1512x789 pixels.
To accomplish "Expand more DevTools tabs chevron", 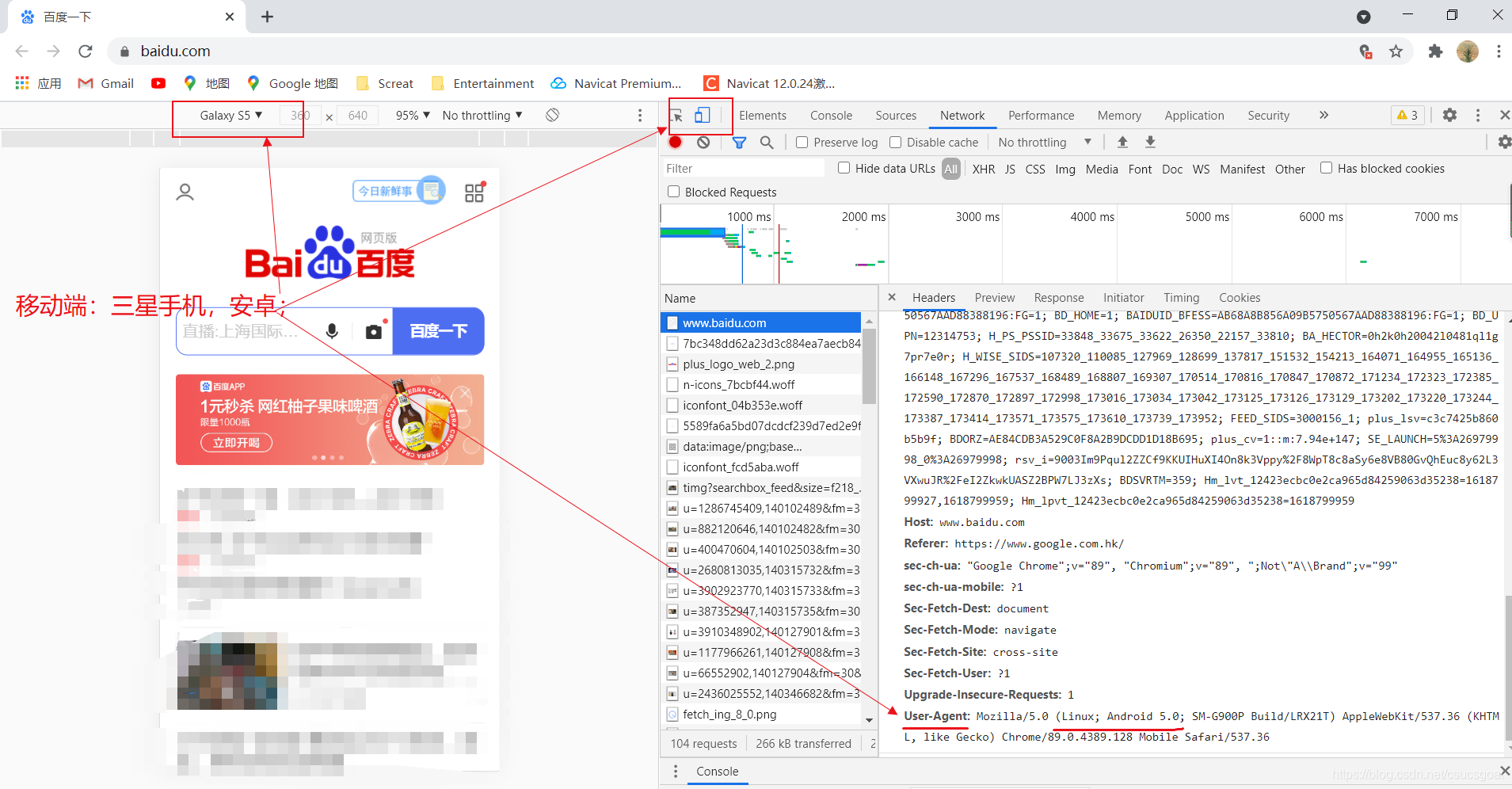I will tap(1323, 115).
